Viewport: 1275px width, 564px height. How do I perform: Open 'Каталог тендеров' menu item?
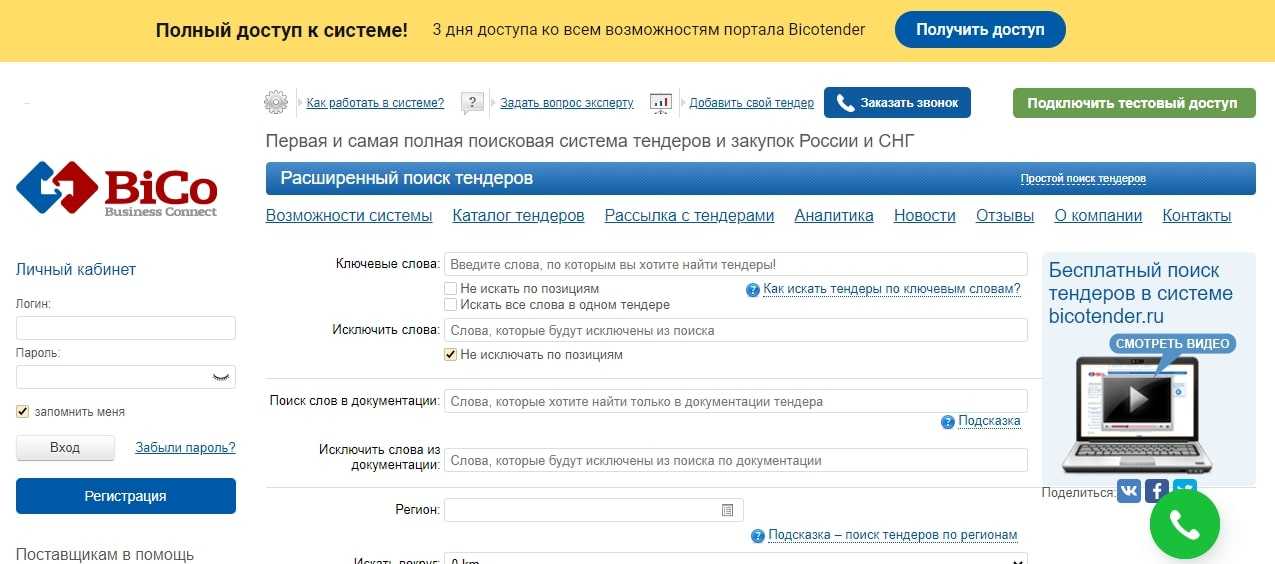[518, 216]
